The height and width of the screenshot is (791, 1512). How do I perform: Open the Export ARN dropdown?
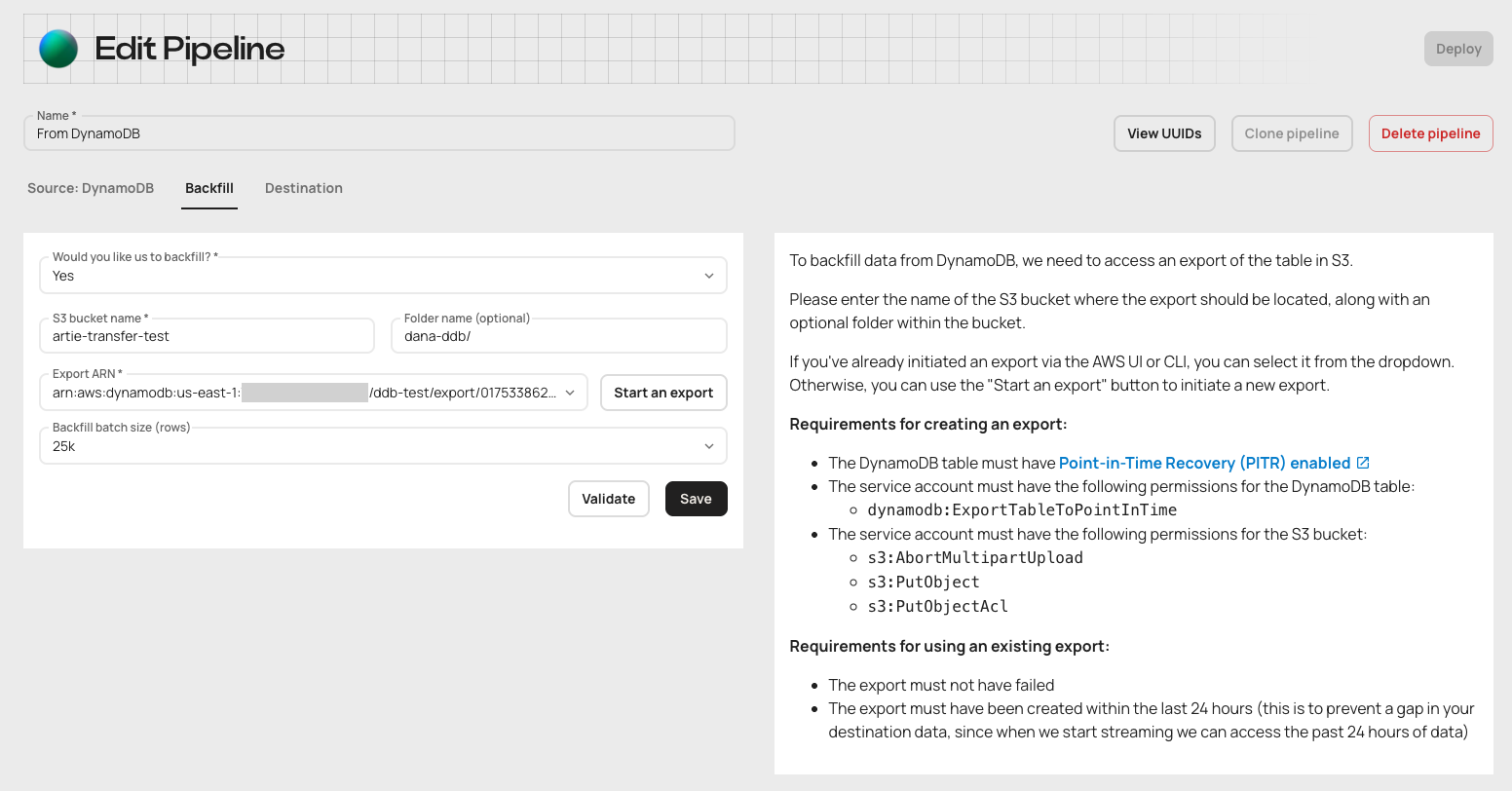[314, 393]
